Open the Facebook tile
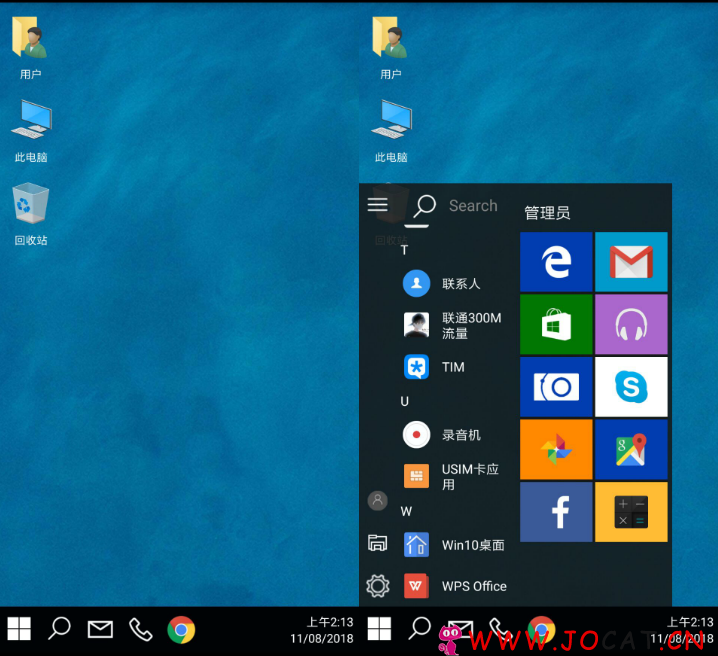The image size is (718, 656). pyautogui.click(x=556, y=512)
